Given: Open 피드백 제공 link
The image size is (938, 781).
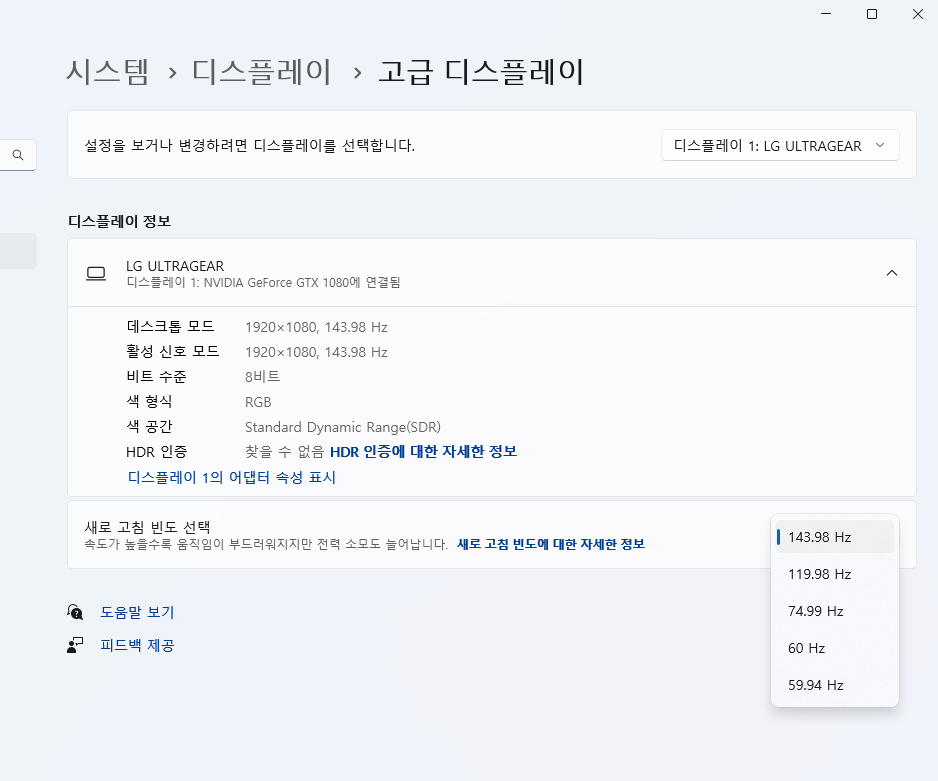Looking at the screenshot, I should pos(137,645).
